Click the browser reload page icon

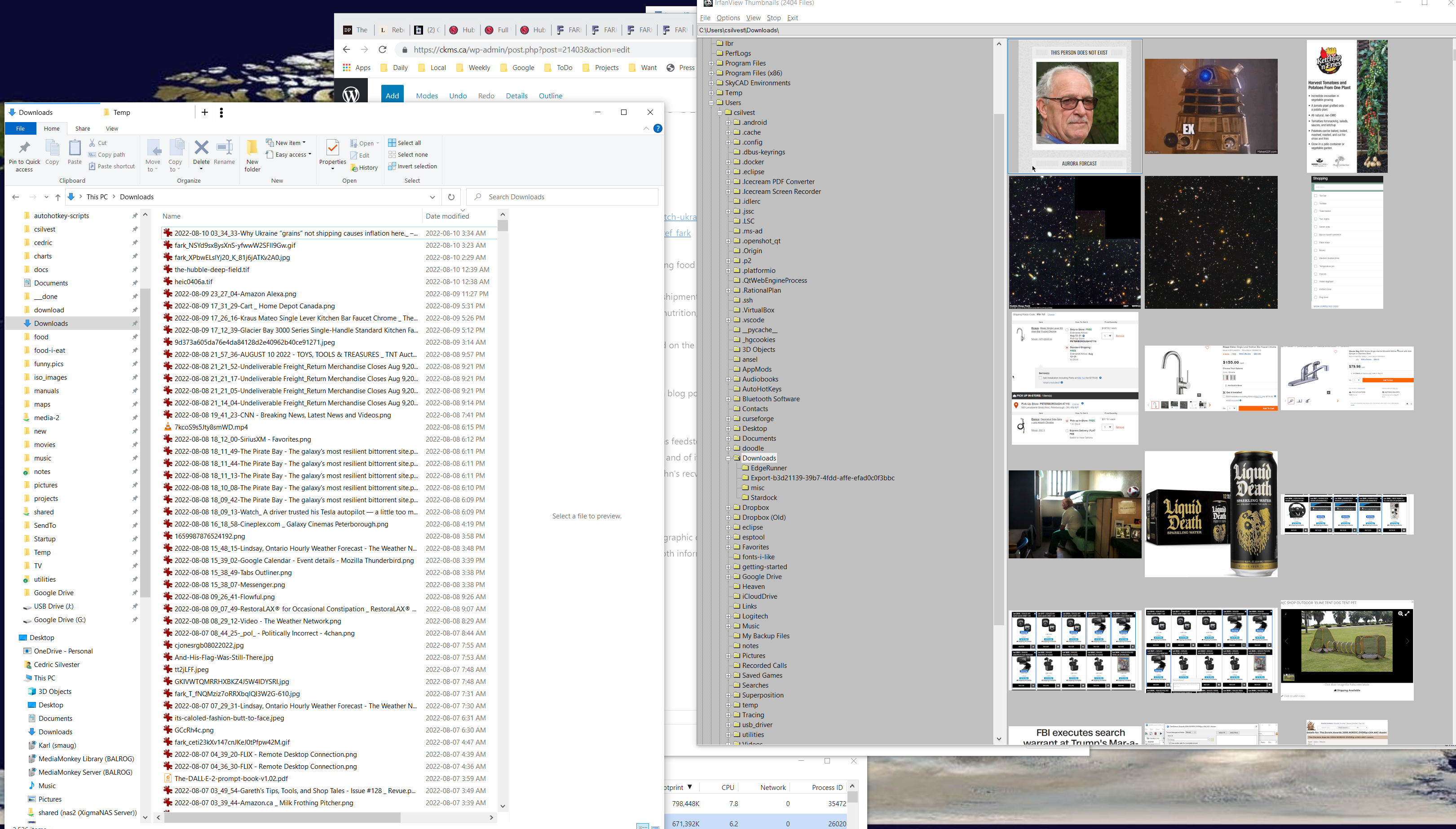[383, 49]
